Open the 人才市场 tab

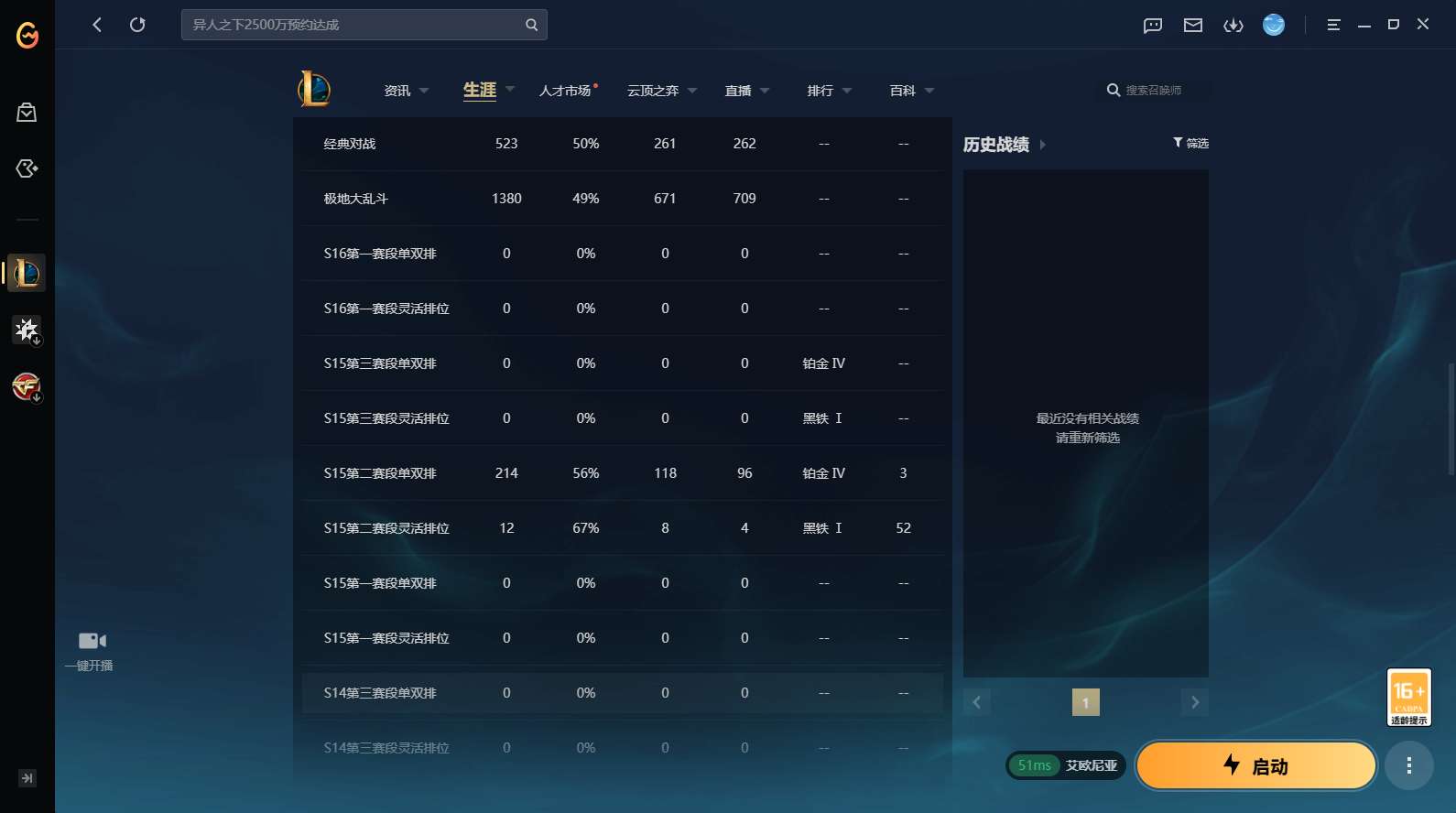pos(565,91)
